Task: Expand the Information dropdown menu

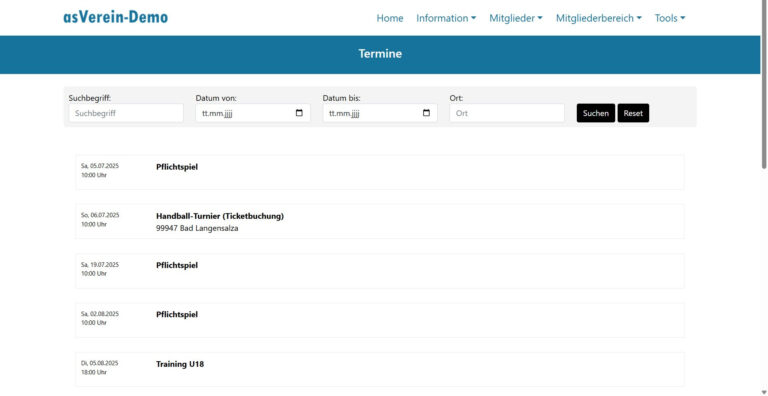Action: coord(446,18)
